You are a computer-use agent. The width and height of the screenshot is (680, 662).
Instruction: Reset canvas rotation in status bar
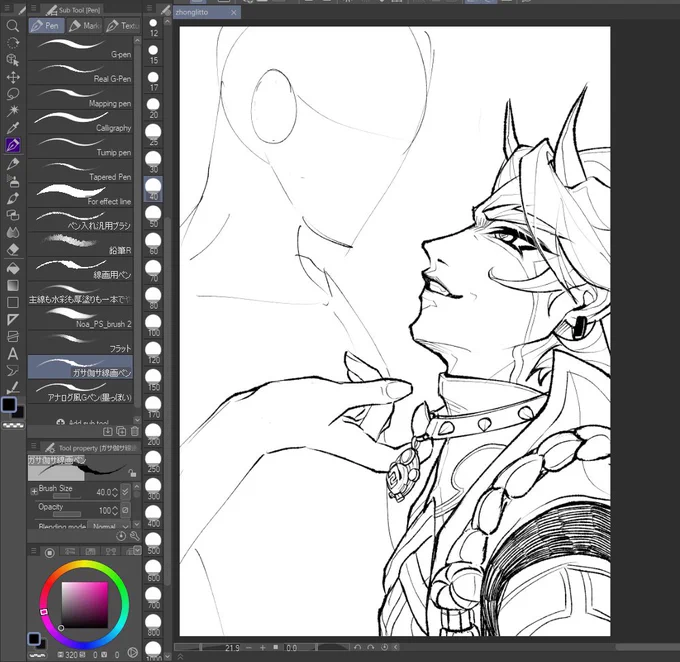click(x=384, y=647)
